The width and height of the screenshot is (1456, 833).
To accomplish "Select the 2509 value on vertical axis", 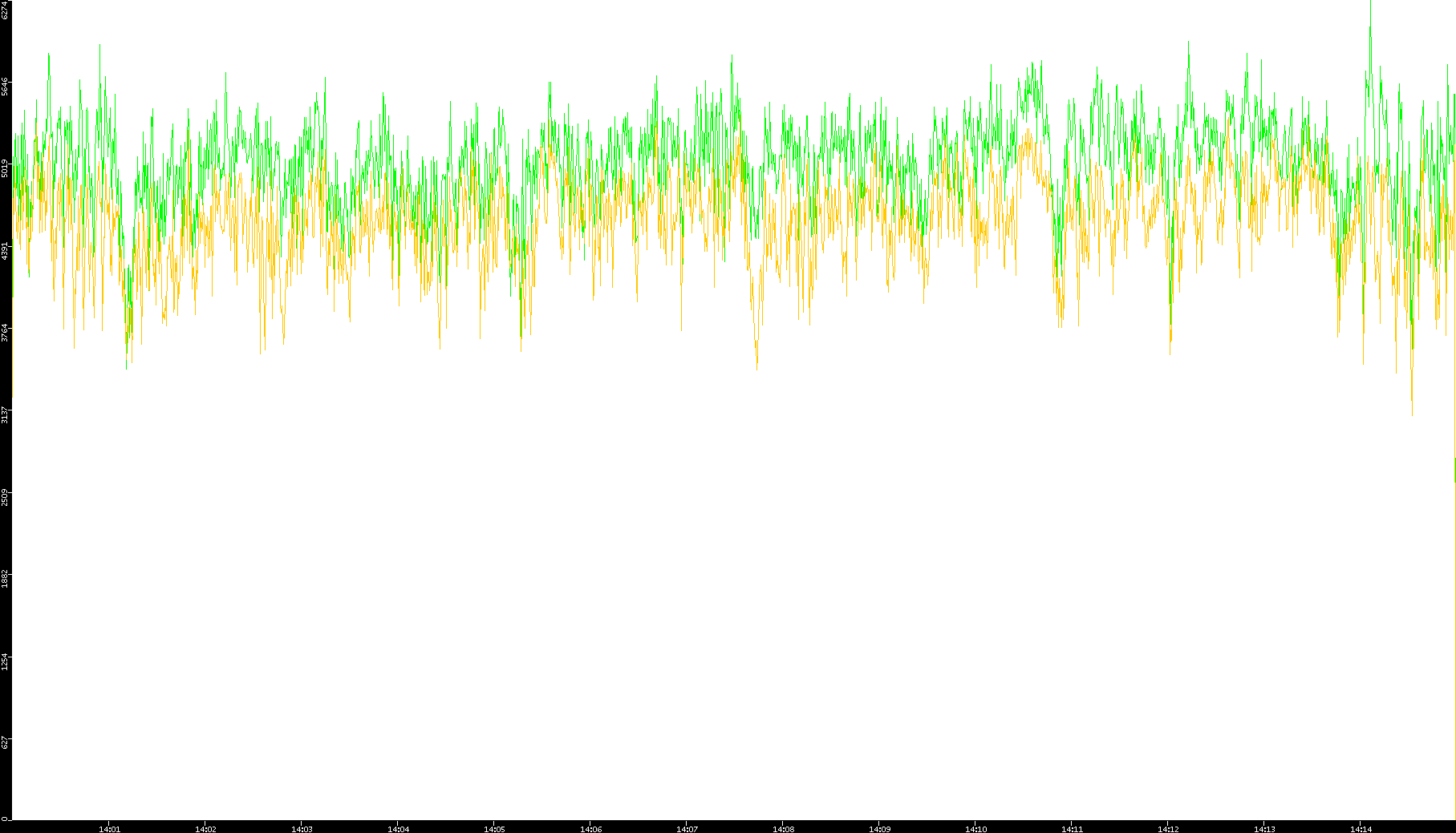I will pyautogui.click(x=6, y=496).
